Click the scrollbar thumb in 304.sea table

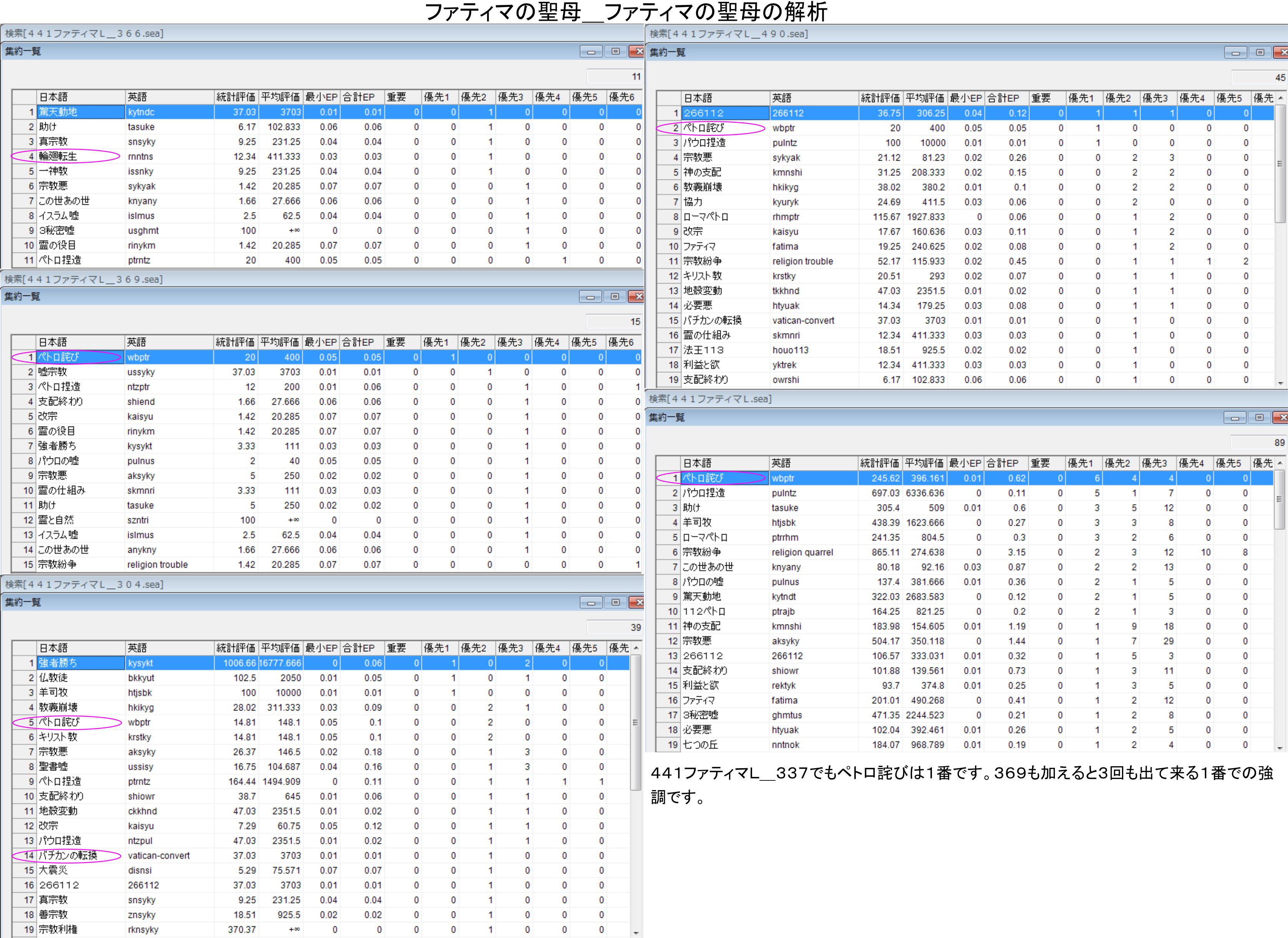pyautogui.click(x=636, y=722)
